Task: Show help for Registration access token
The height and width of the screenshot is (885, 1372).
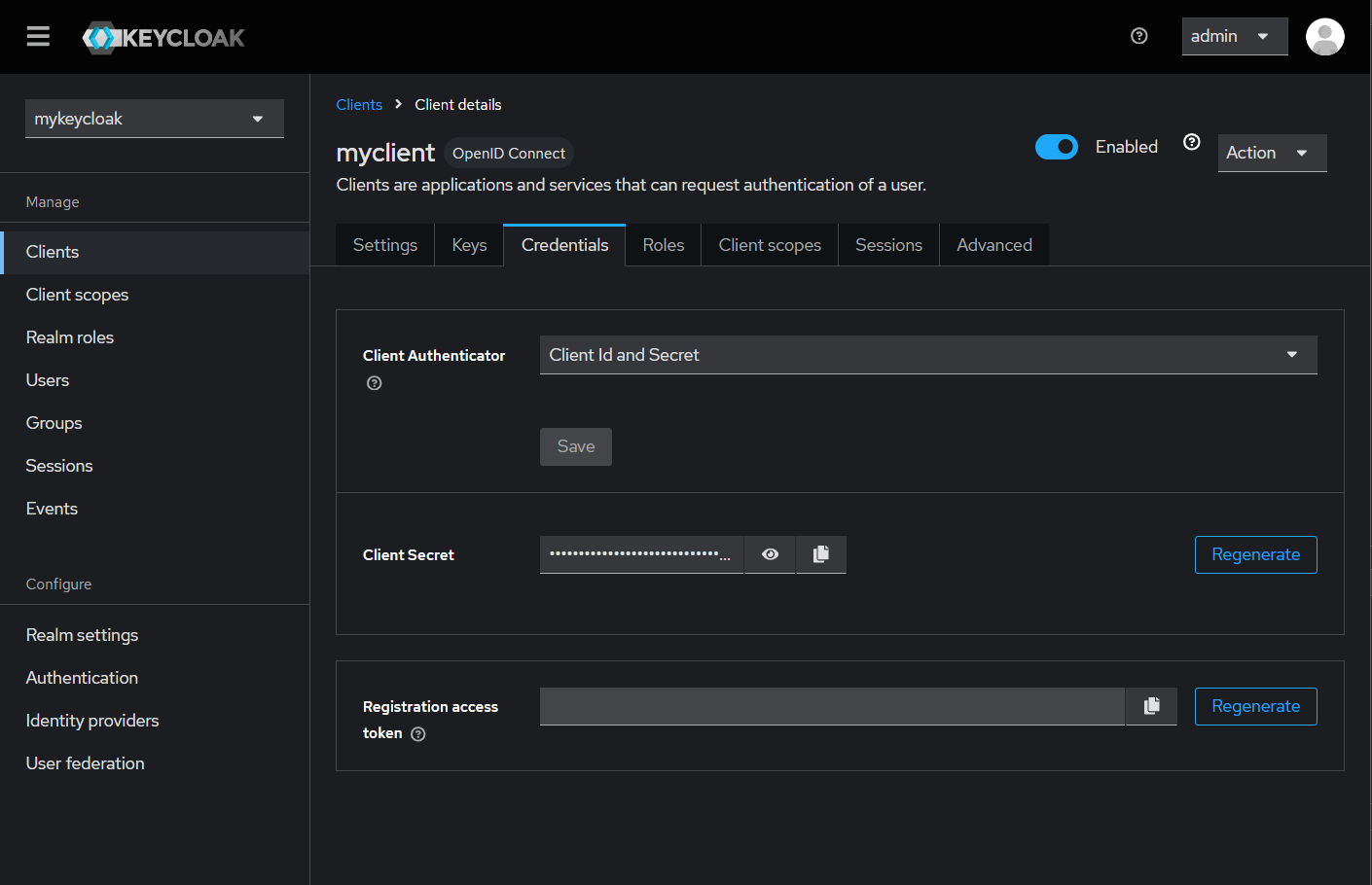Action: point(418,734)
